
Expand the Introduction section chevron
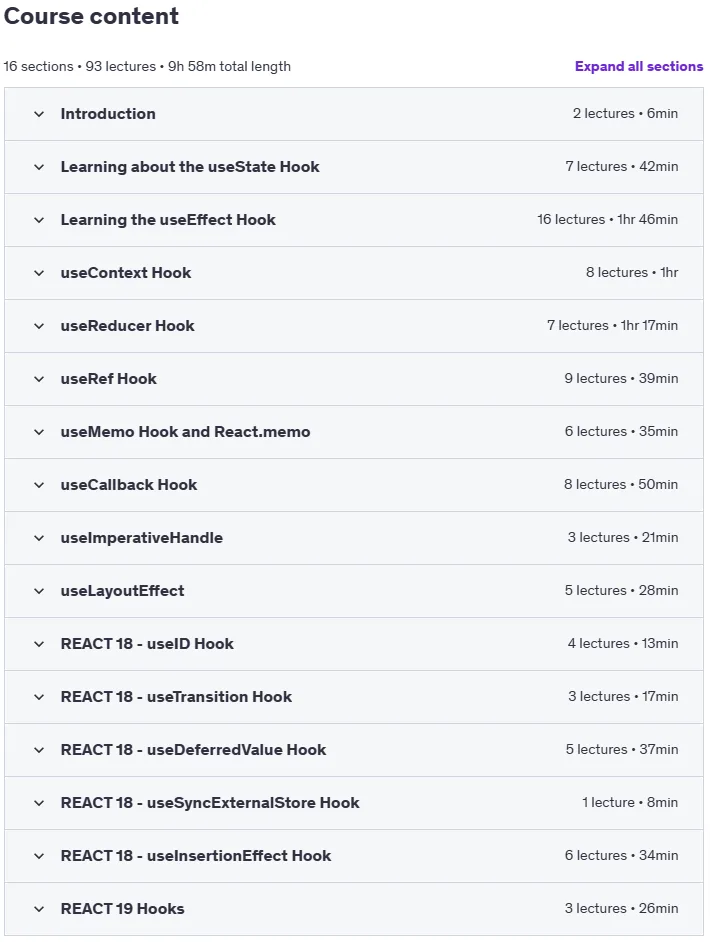pos(39,114)
